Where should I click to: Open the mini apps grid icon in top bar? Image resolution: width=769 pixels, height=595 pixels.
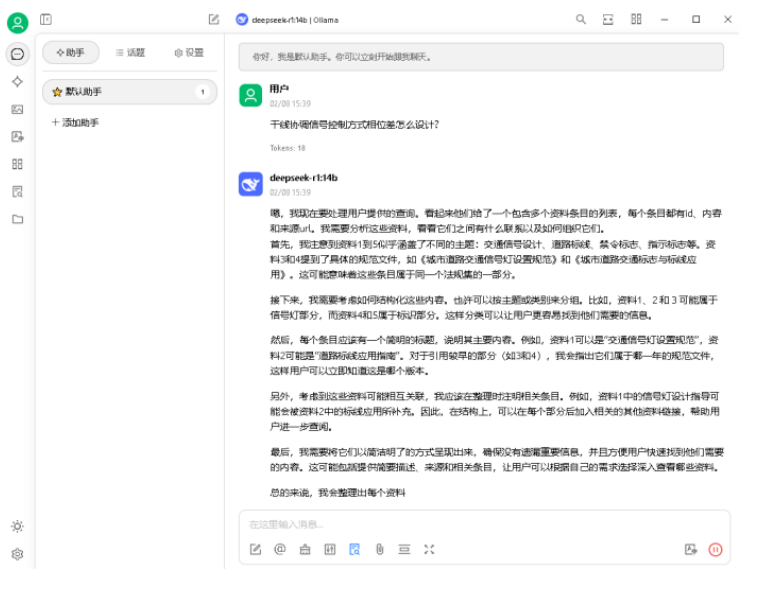[636, 19]
